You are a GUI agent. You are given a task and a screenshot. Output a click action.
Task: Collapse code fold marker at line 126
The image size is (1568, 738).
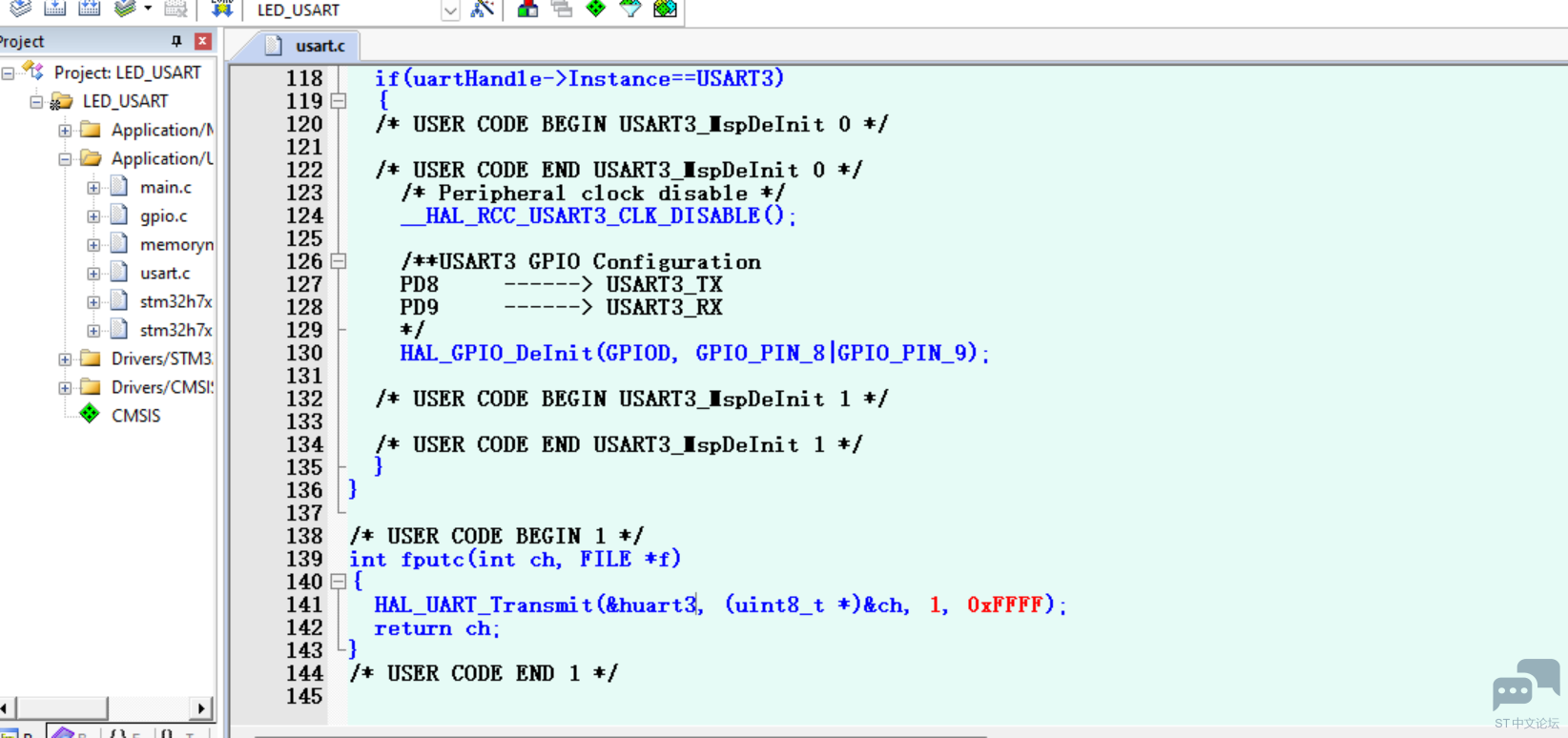(339, 261)
